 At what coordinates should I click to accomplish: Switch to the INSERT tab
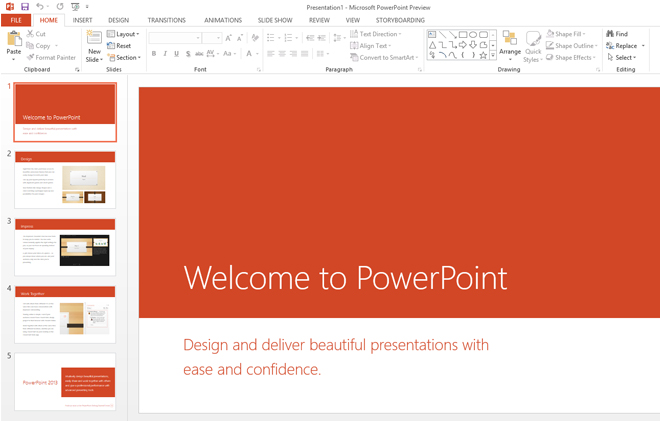coord(82,20)
